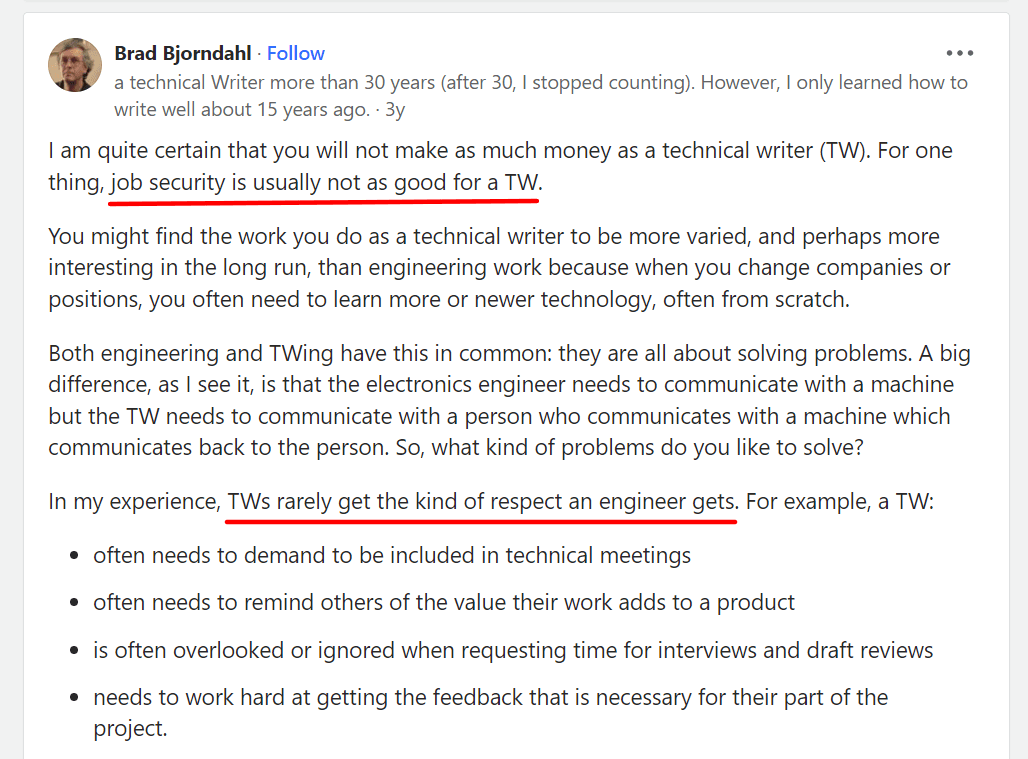Click the 3y answer timestamp
The image size is (1028, 759).
coord(395,109)
